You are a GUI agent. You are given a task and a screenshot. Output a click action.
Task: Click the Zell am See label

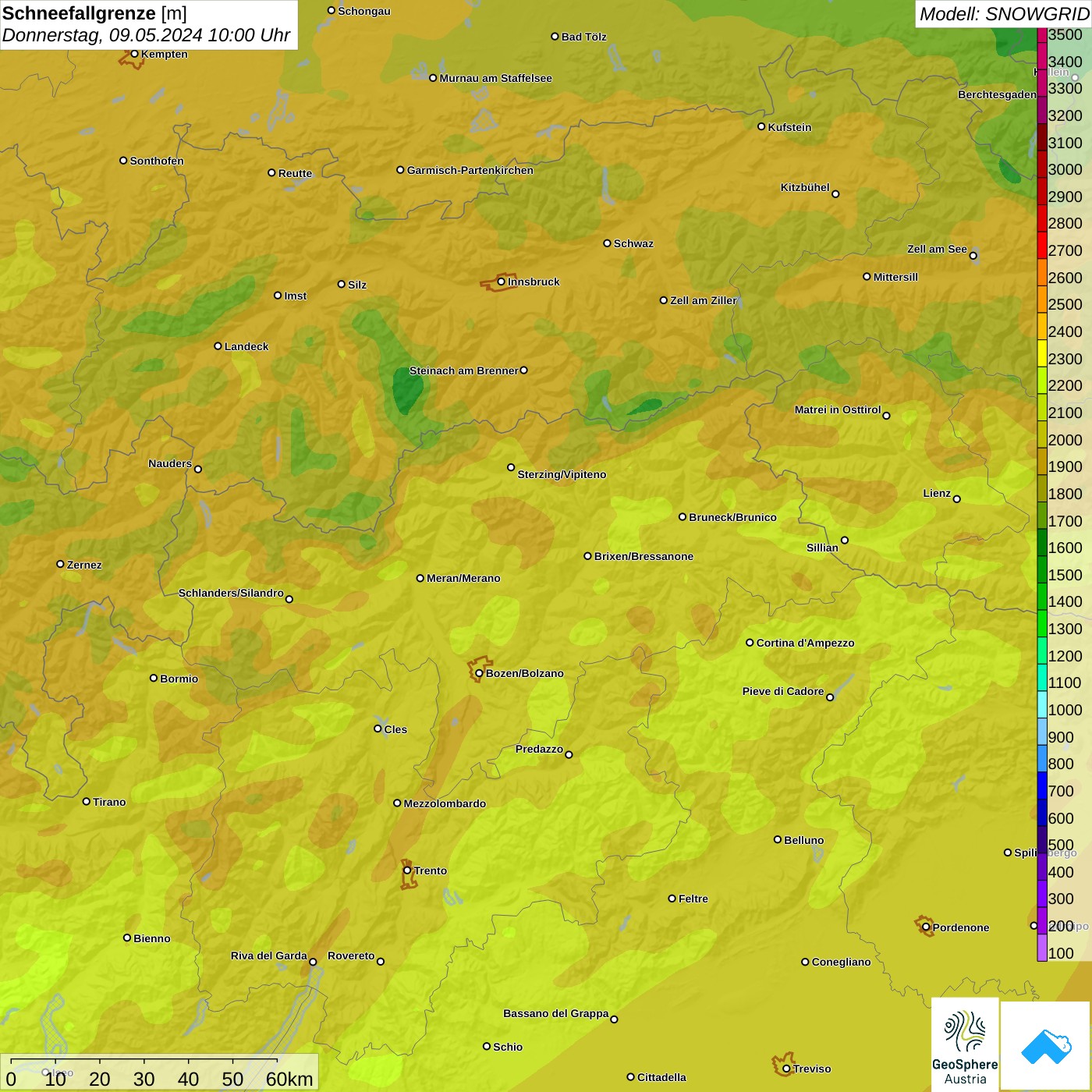pos(937,249)
